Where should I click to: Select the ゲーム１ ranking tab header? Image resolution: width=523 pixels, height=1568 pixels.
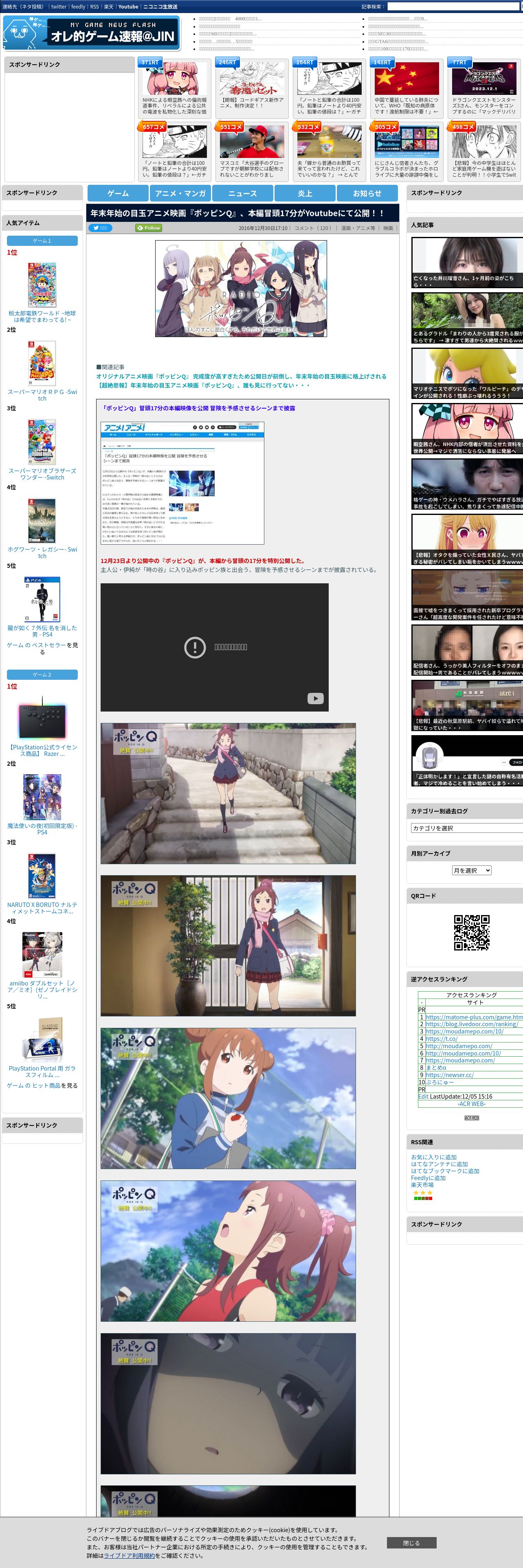pos(42,241)
